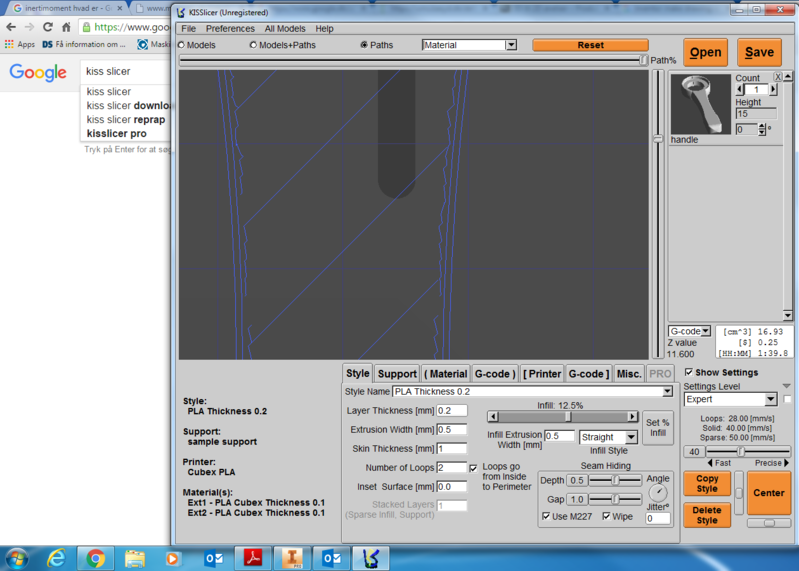Open the All Models menu
Viewport: 799px width, 571px height.
coord(285,29)
